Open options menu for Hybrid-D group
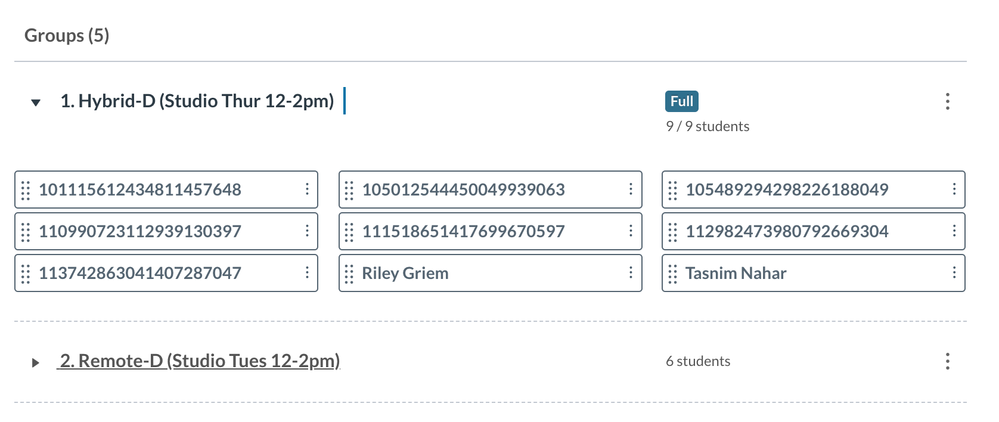 coord(947,102)
